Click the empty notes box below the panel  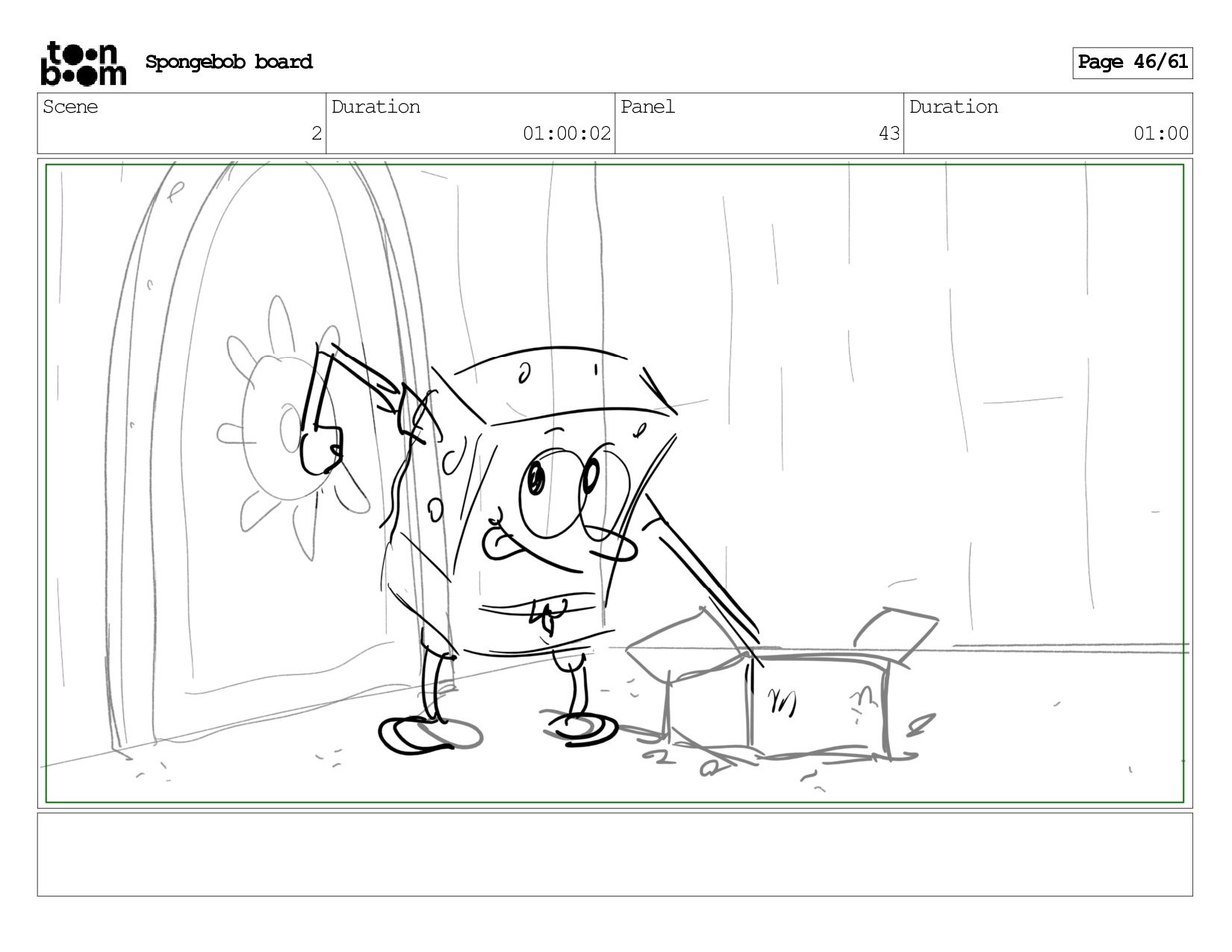(x=615, y=854)
